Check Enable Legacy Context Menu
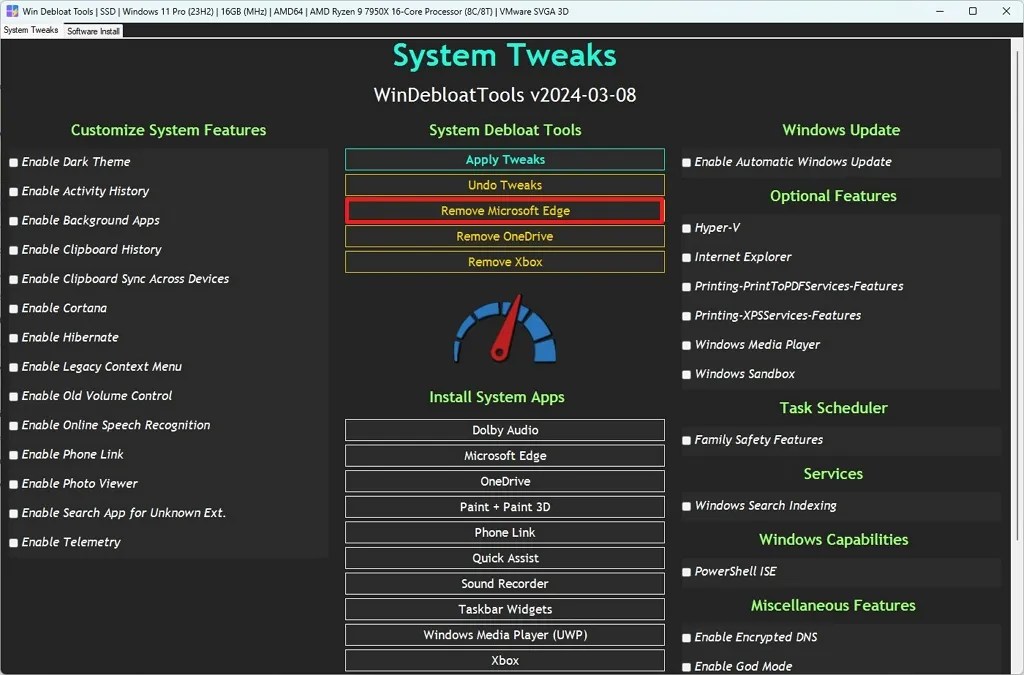Viewport: 1024px width, 675px height. pos(14,368)
